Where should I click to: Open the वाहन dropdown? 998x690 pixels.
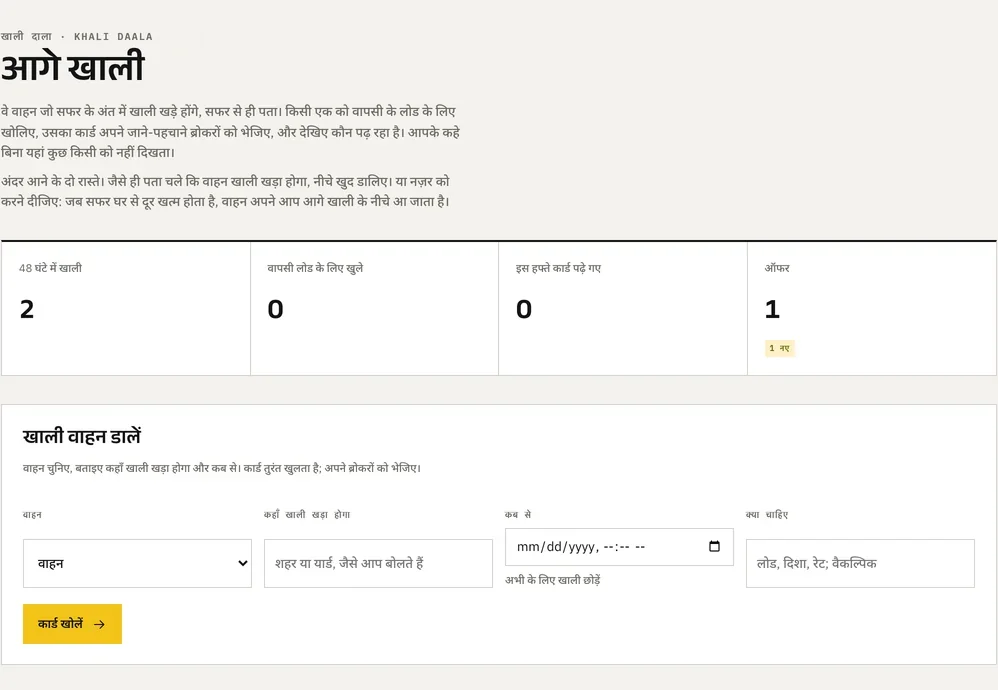pyautogui.click(x=137, y=563)
